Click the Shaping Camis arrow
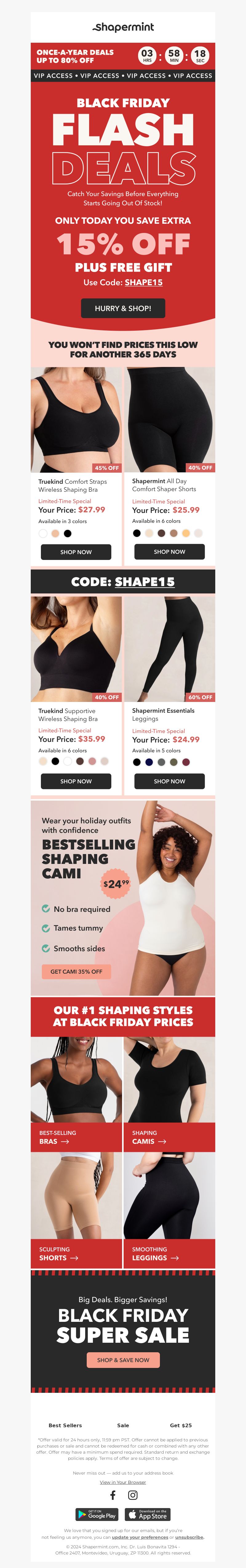 162,1141
